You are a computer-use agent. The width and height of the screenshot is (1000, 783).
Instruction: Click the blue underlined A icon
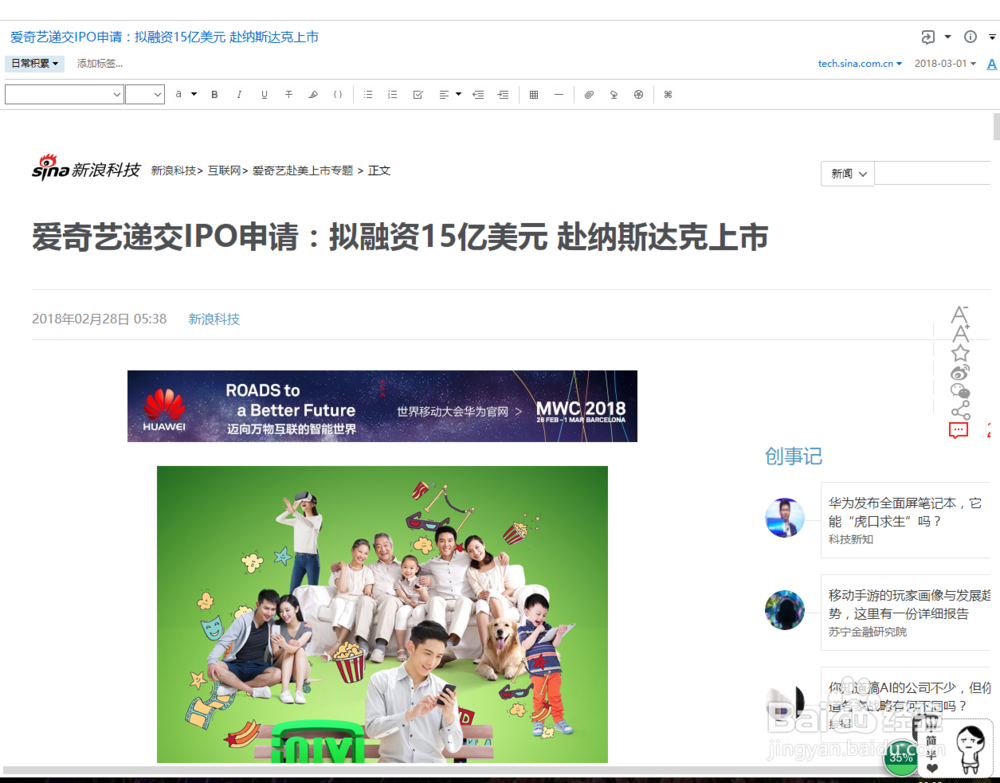[992, 64]
